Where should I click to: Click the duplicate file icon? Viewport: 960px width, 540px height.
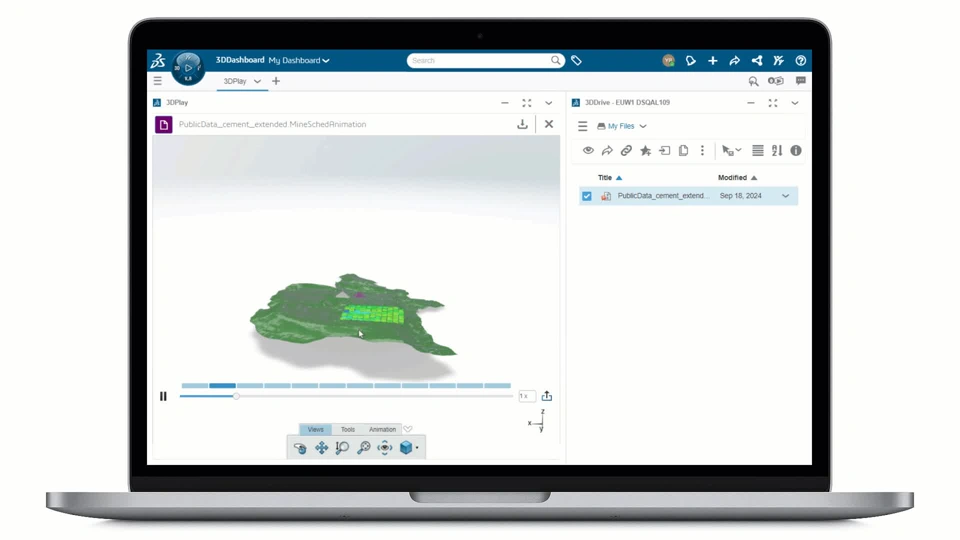(683, 151)
